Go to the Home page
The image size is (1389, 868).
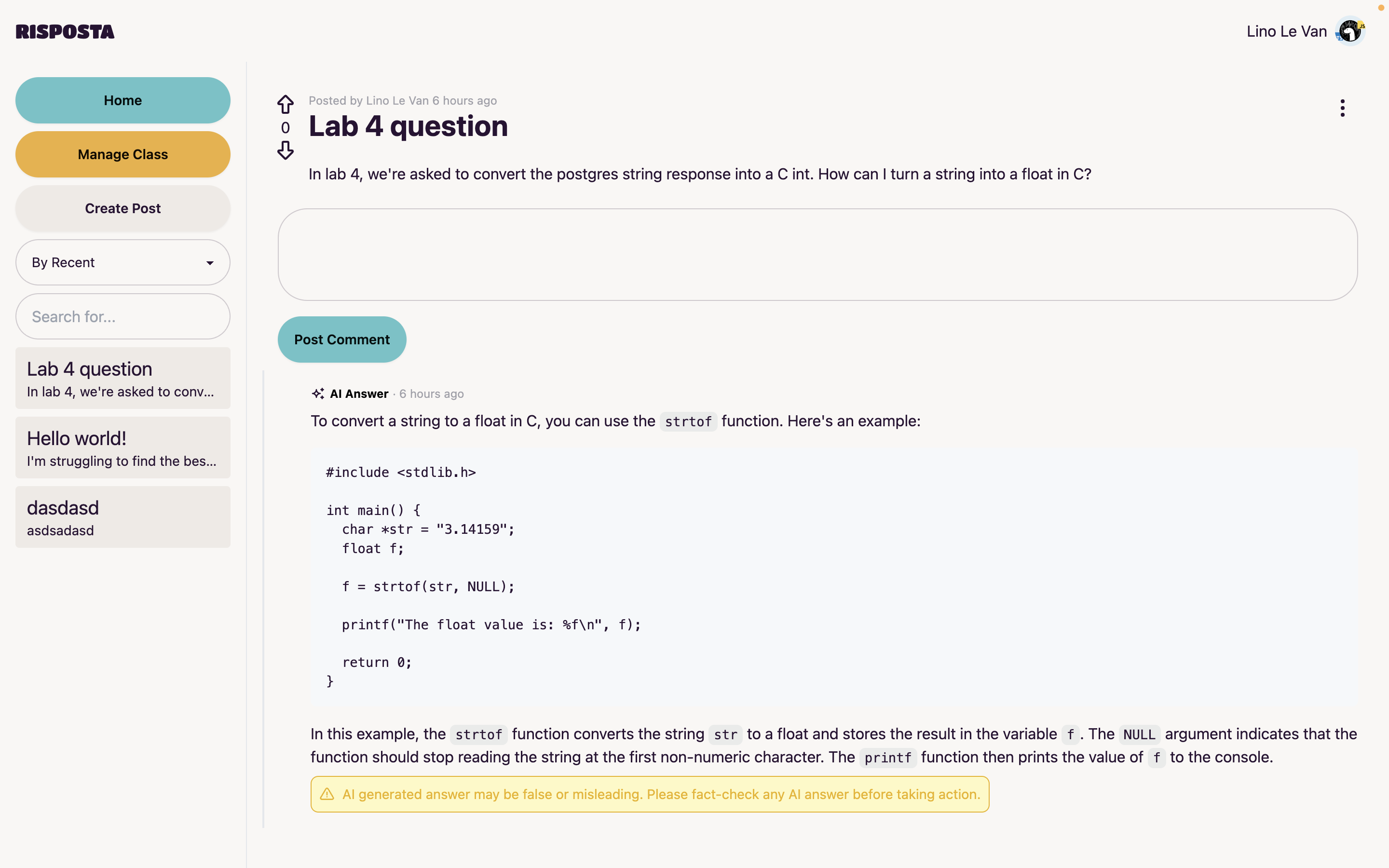(123, 100)
